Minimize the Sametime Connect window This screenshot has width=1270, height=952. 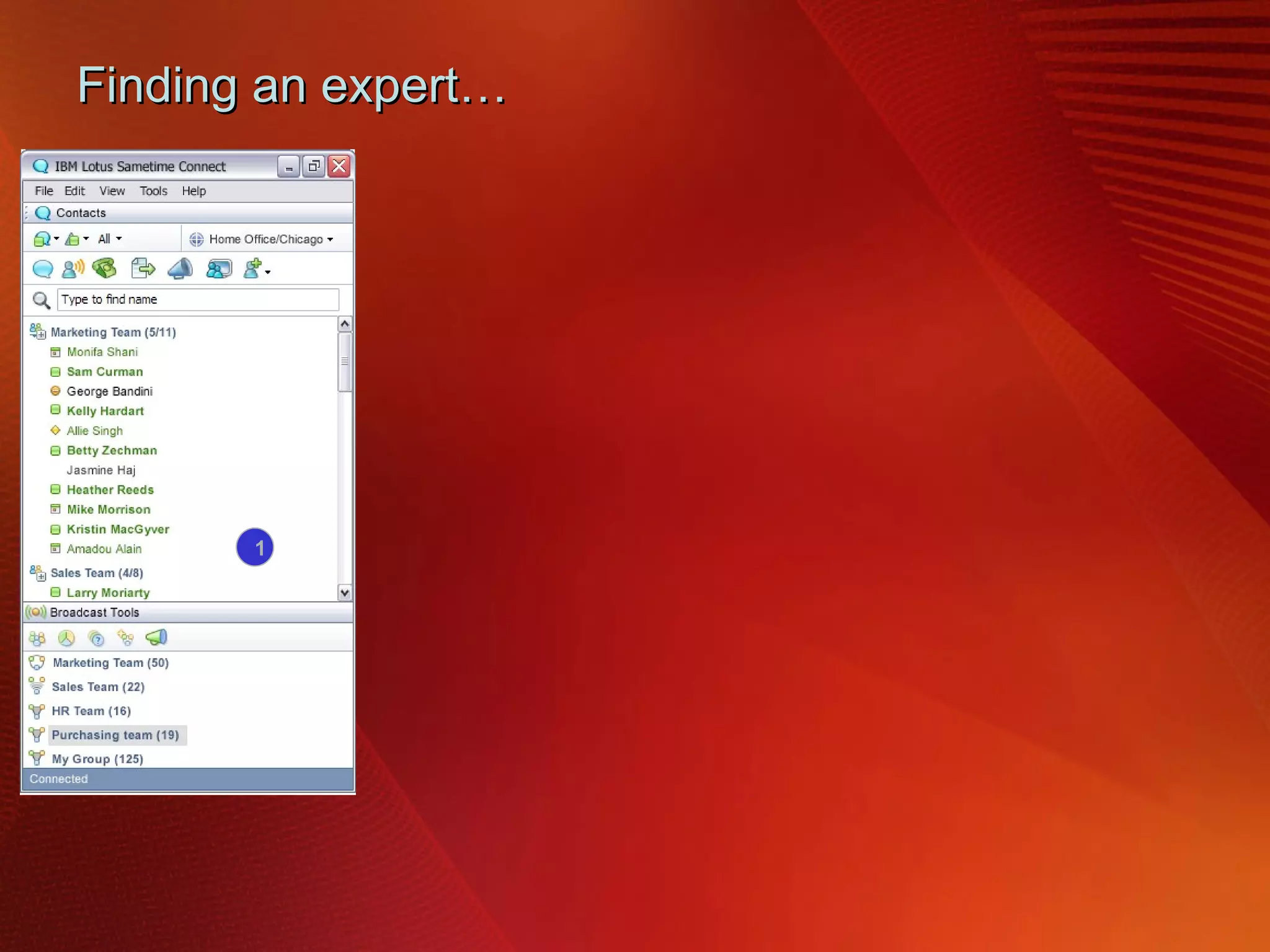pos(288,167)
